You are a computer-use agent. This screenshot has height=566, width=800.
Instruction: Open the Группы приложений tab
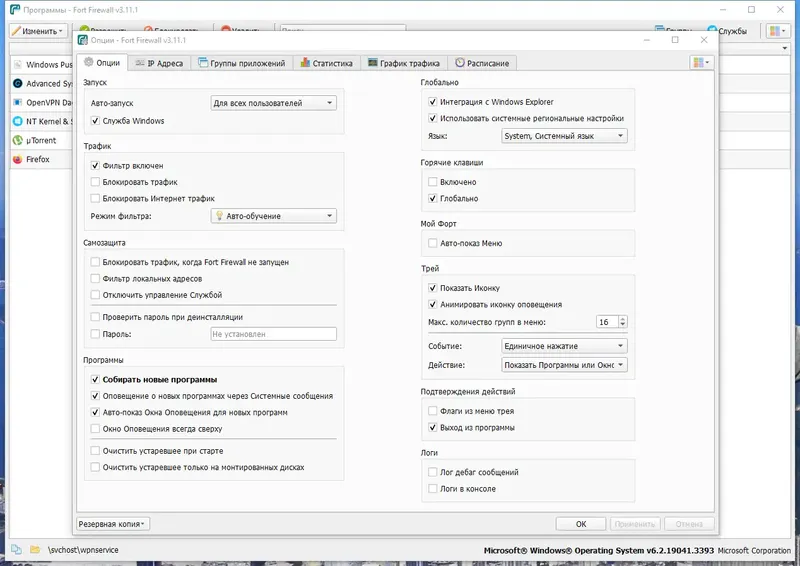coord(241,63)
